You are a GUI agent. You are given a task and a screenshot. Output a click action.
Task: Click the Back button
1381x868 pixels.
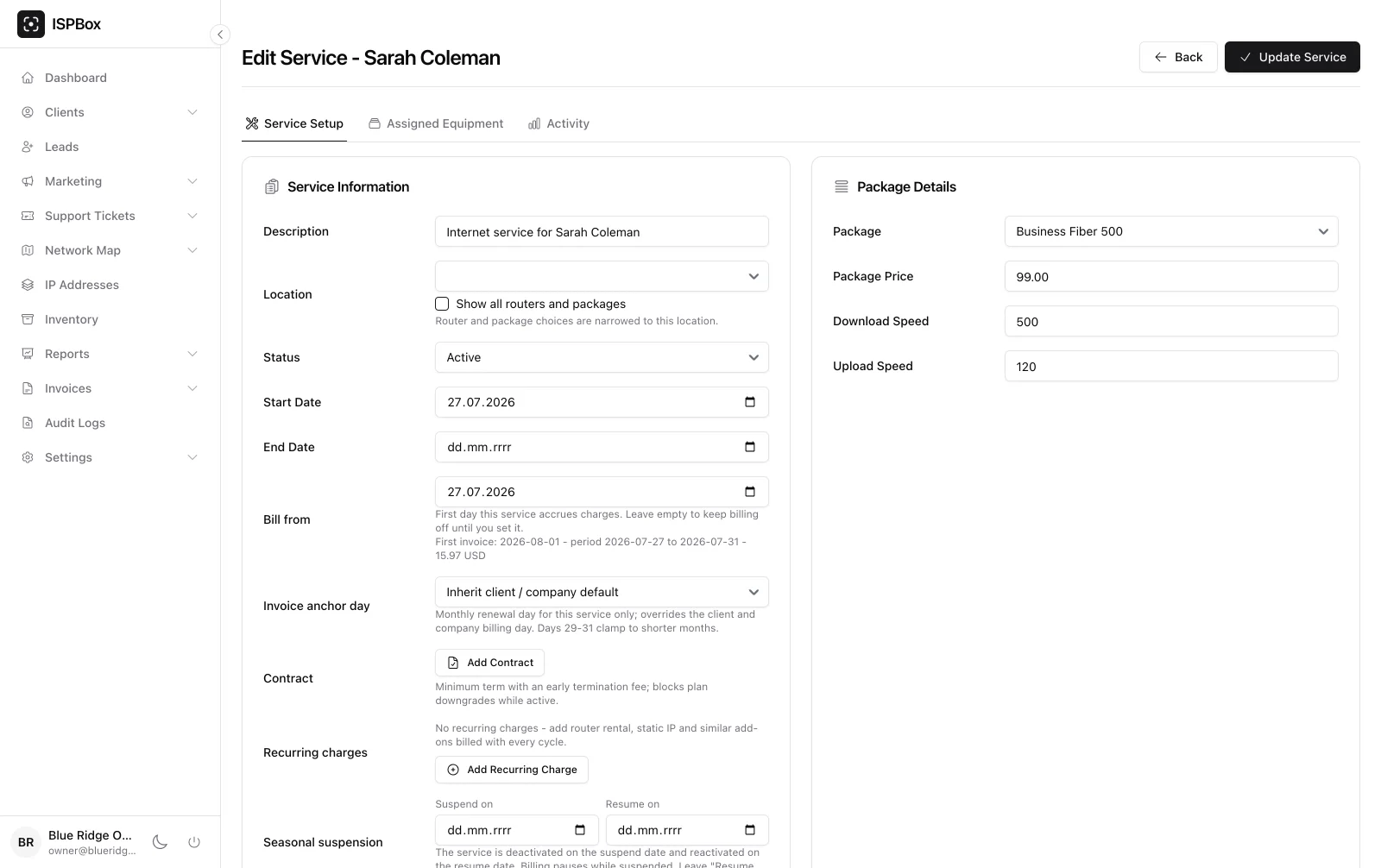click(1178, 57)
